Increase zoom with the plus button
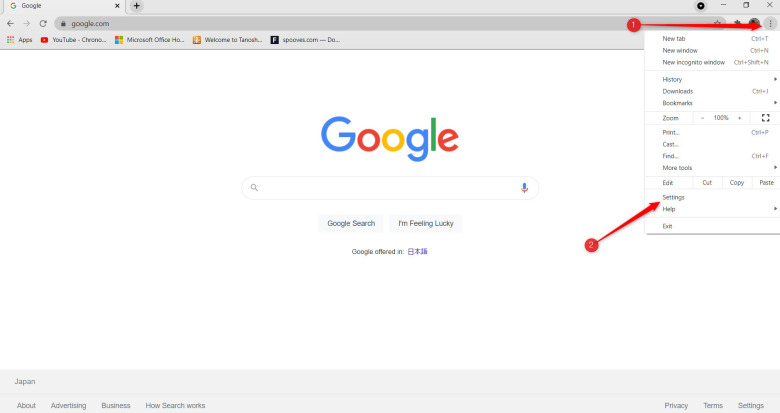 740,118
